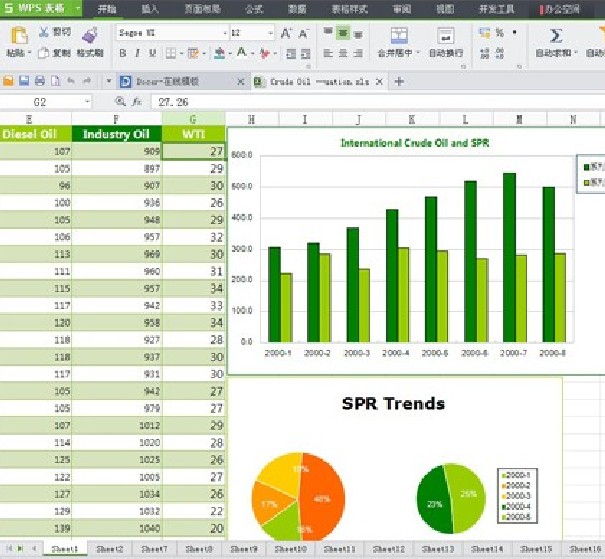Expand the cell name box dropdown

click(x=87, y=102)
